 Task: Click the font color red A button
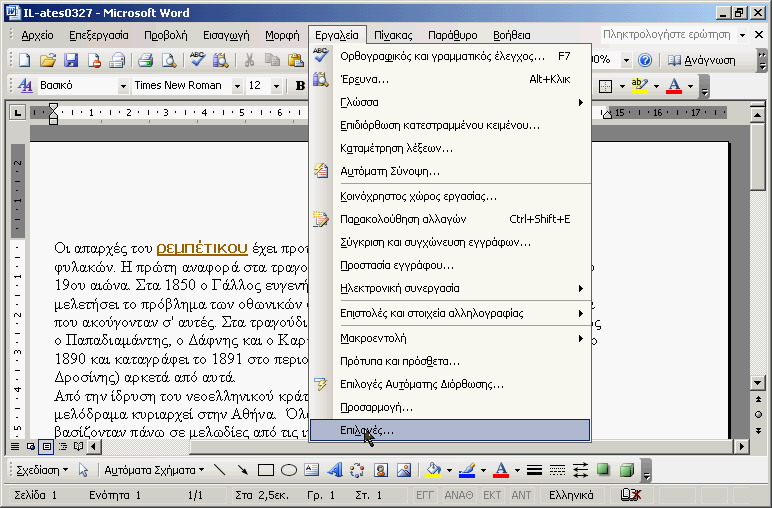tap(674, 86)
